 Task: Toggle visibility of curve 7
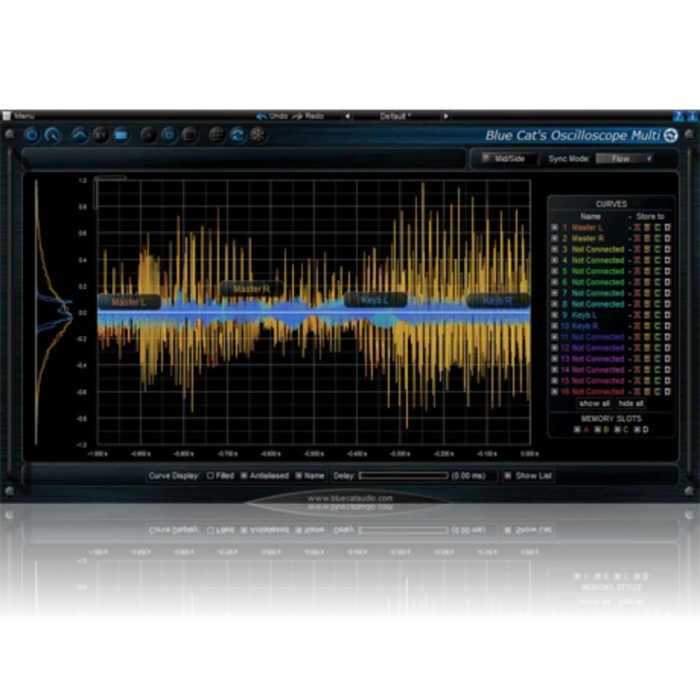tap(554, 293)
